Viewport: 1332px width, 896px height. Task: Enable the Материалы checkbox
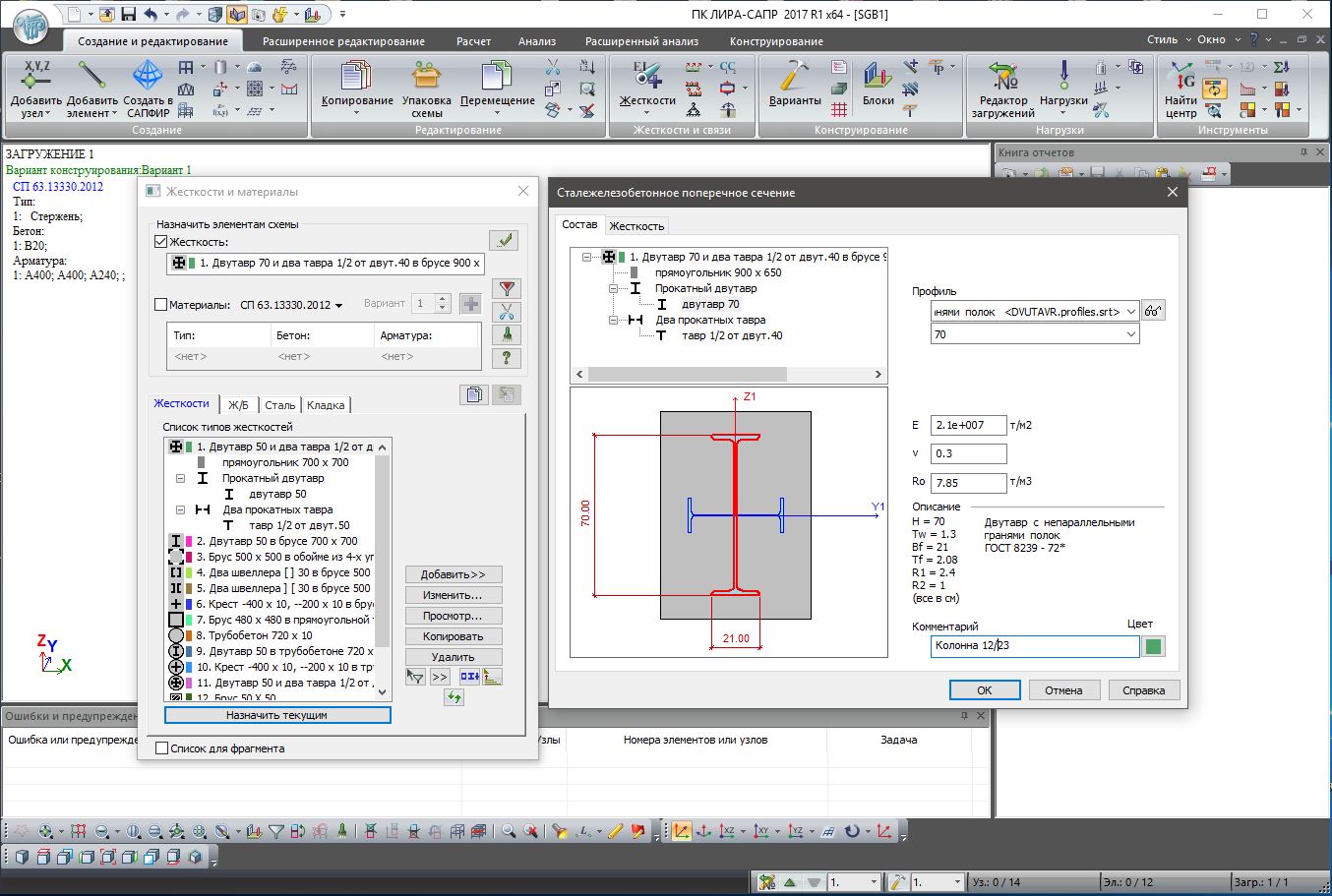(162, 305)
